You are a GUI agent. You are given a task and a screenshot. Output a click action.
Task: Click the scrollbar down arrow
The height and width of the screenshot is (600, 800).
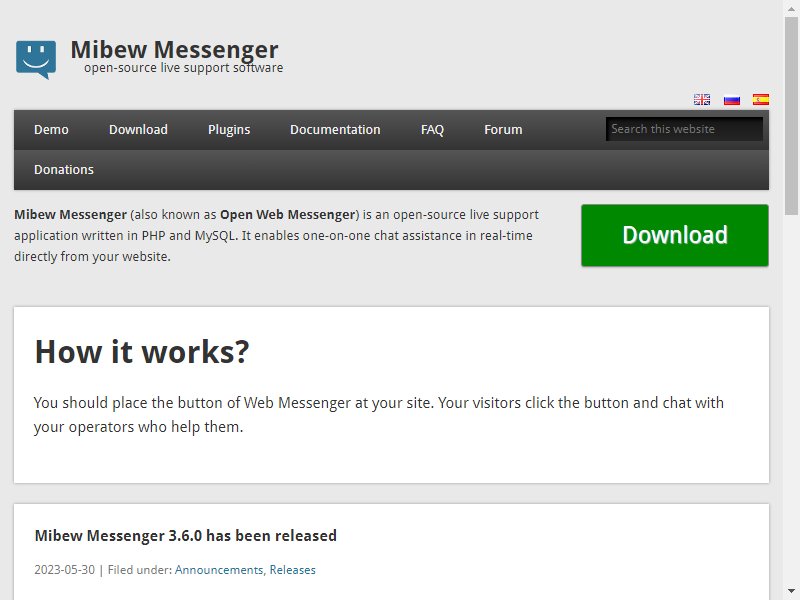[x=791, y=592]
